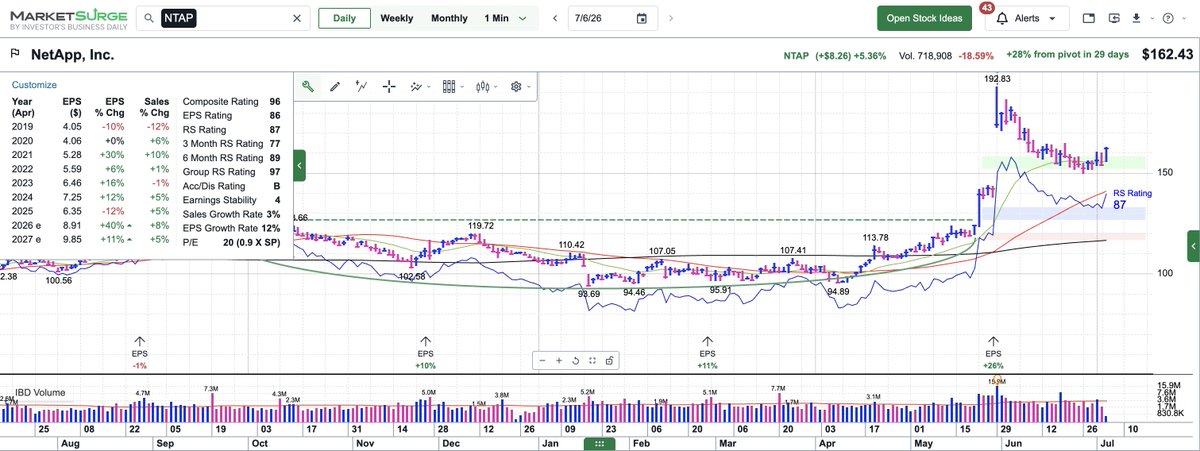The image size is (1200, 451).
Task: Switch to the Daily chart
Action: [x=344, y=18]
